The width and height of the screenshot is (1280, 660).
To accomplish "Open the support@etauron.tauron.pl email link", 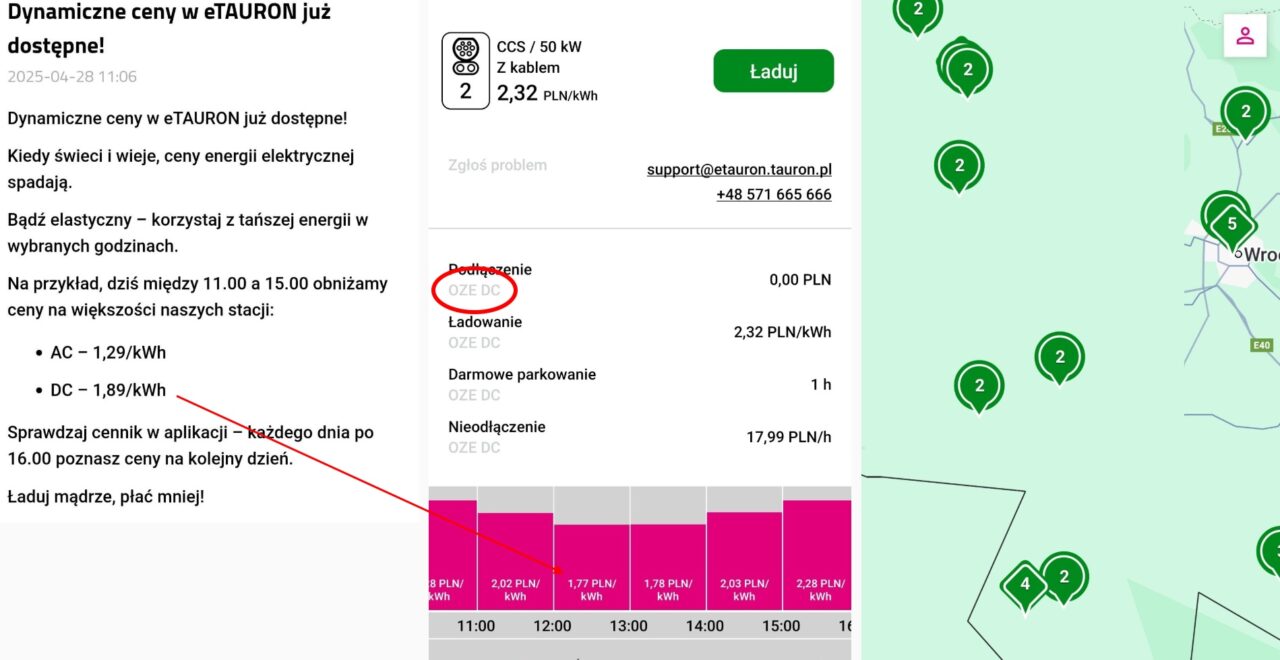I will tap(739, 169).
